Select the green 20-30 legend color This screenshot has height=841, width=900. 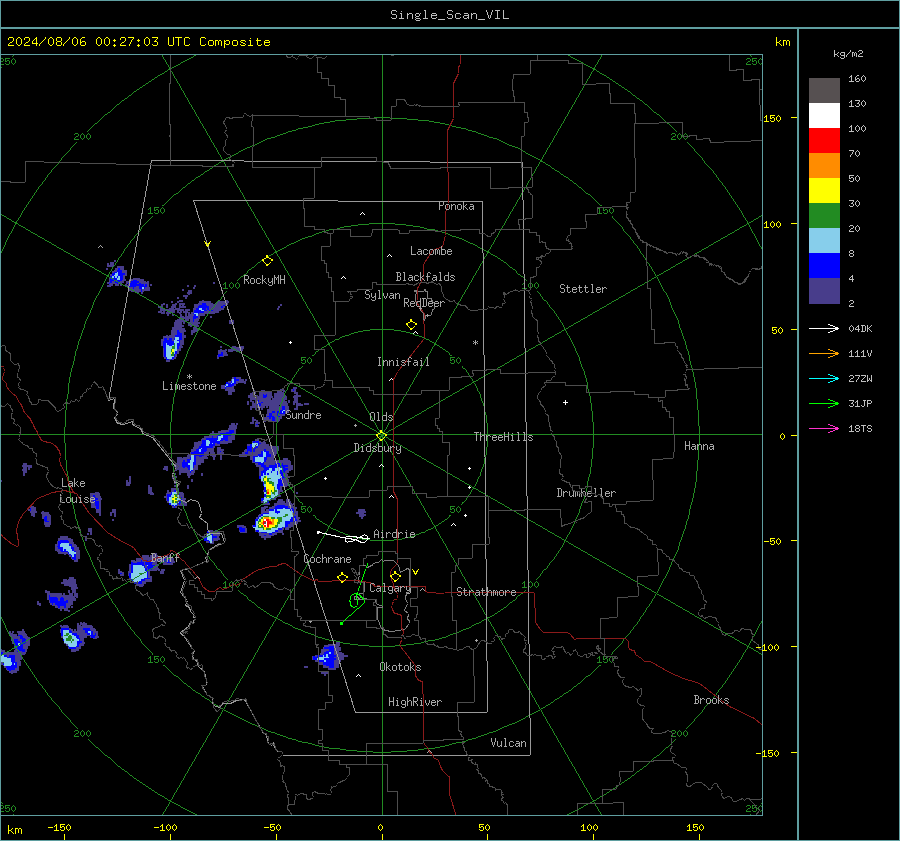(x=824, y=215)
